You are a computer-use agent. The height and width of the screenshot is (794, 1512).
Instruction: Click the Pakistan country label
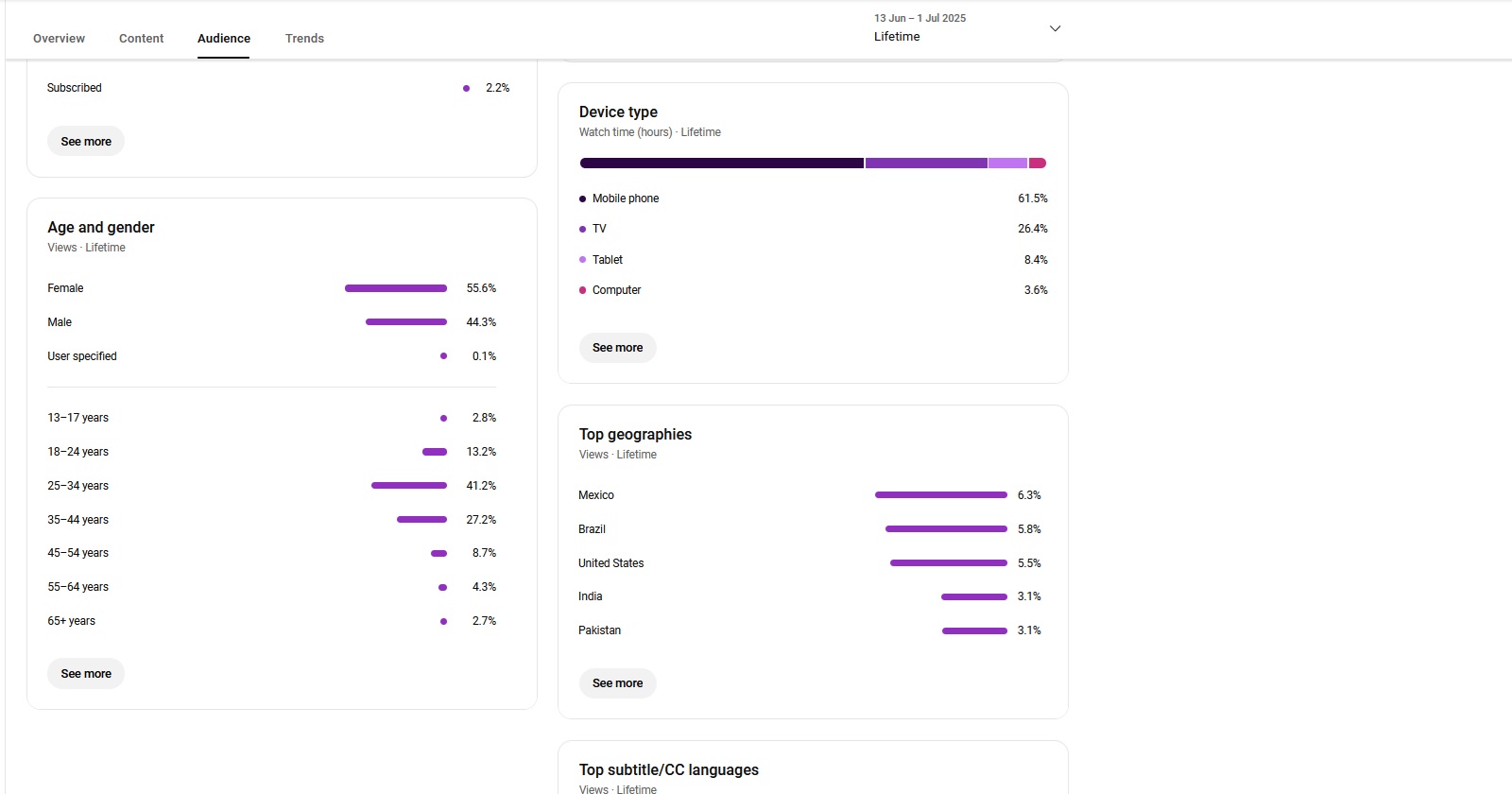600,630
